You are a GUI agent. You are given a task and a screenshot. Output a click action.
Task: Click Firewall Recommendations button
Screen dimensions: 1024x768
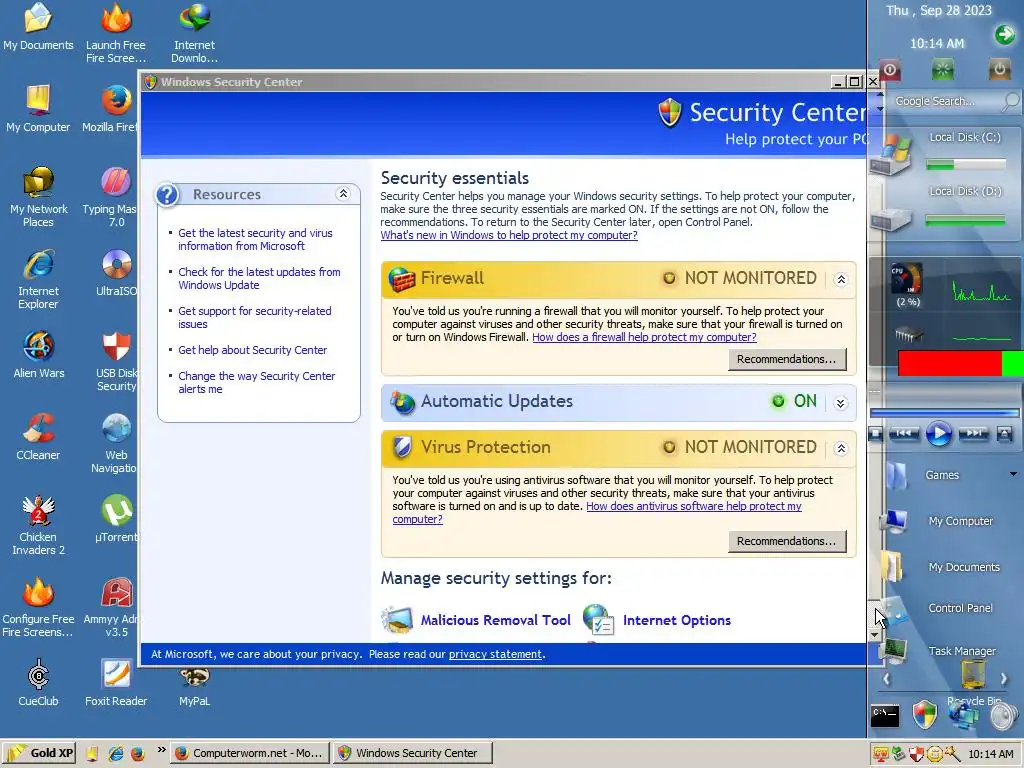click(787, 359)
